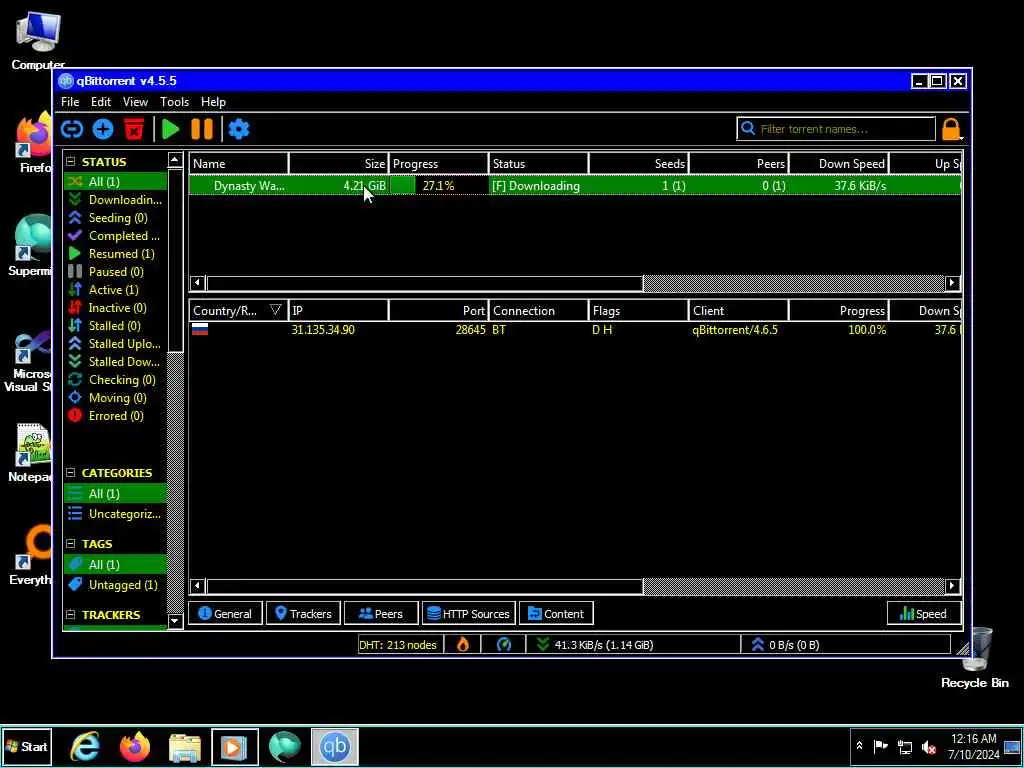Click the 27.1% progress bar of torrent
Viewport: 1024px width, 768px height.
pos(438,186)
